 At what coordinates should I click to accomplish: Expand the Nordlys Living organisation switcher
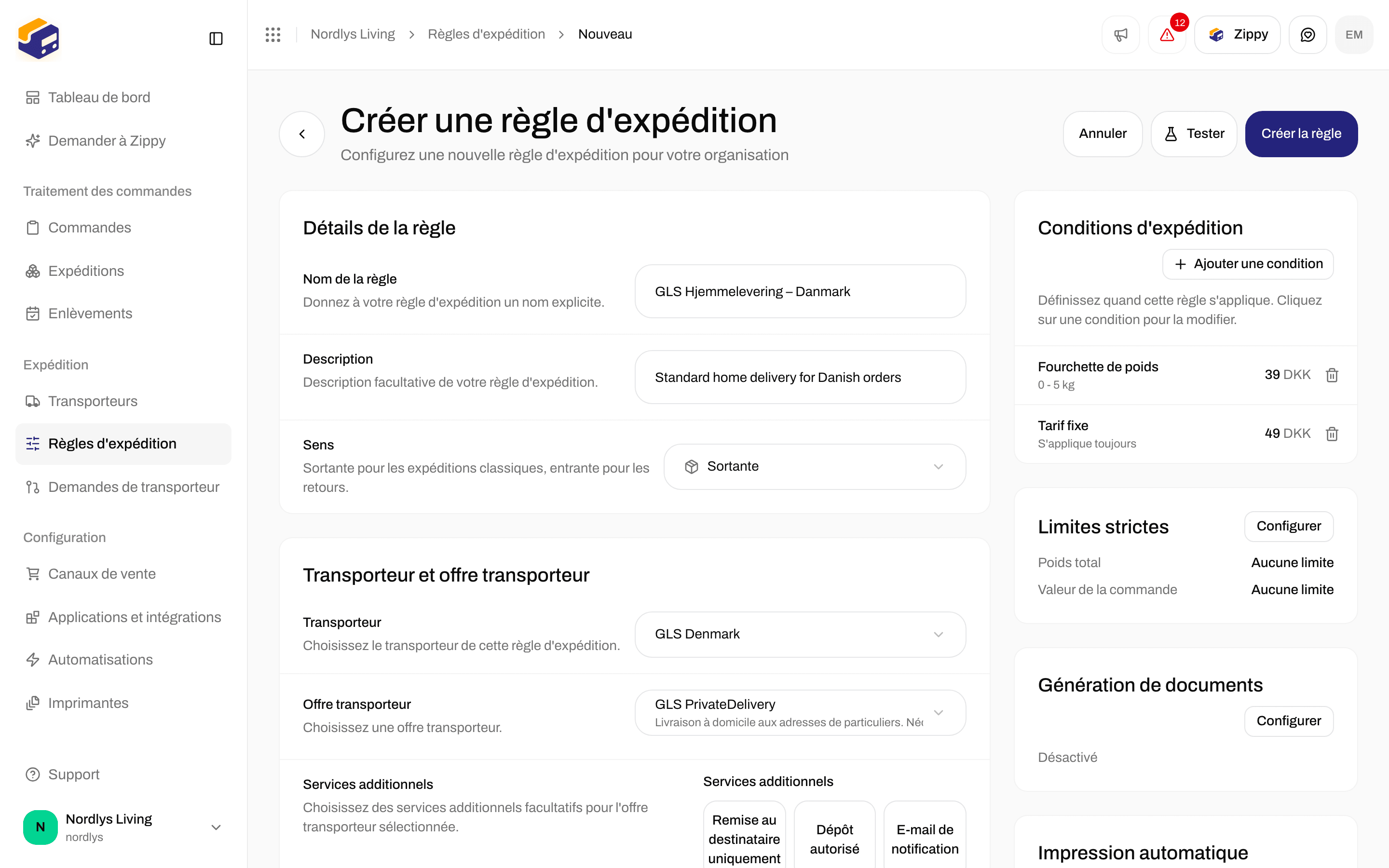[x=123, y=827]
